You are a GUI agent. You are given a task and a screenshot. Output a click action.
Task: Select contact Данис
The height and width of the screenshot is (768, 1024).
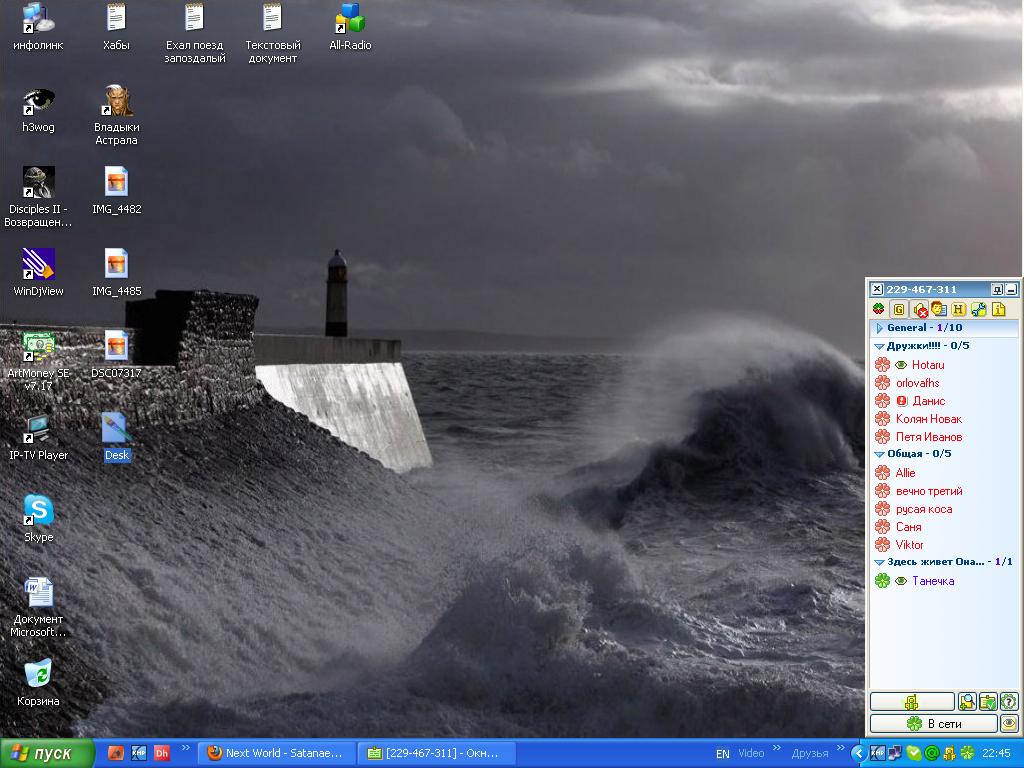click(x=929, y=401)
